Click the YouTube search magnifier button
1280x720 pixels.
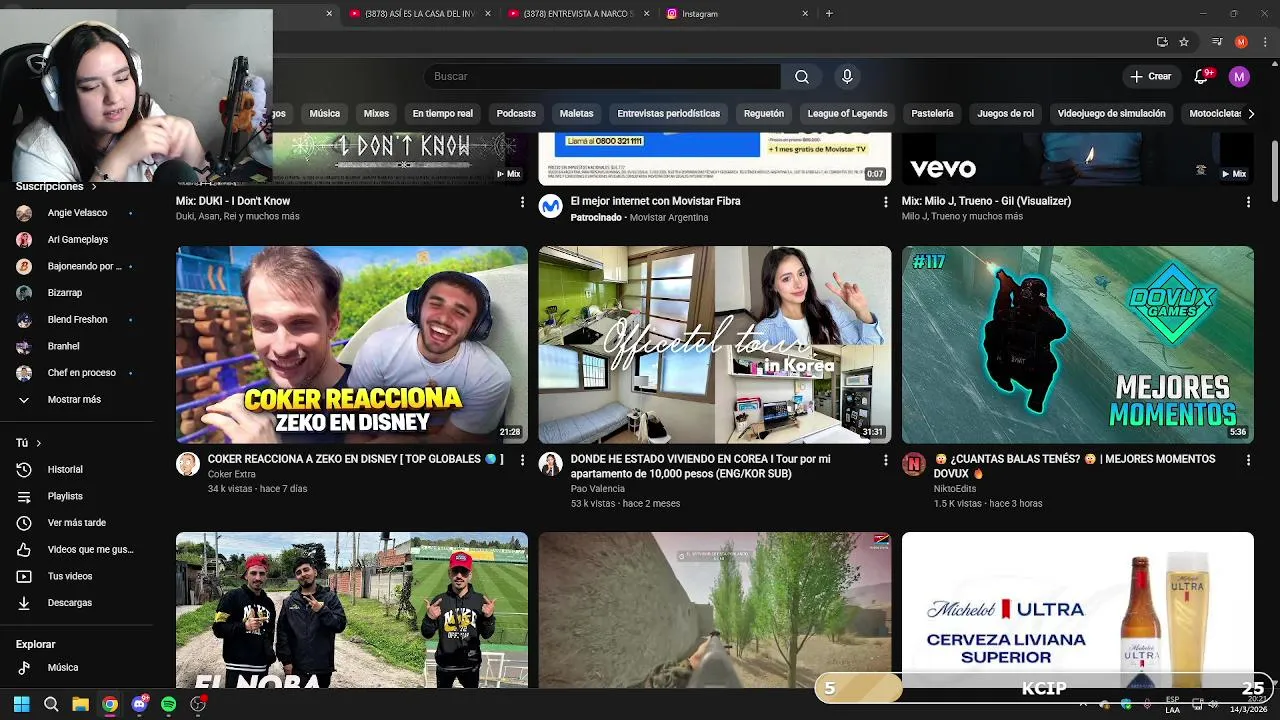[x=802, y=77]
